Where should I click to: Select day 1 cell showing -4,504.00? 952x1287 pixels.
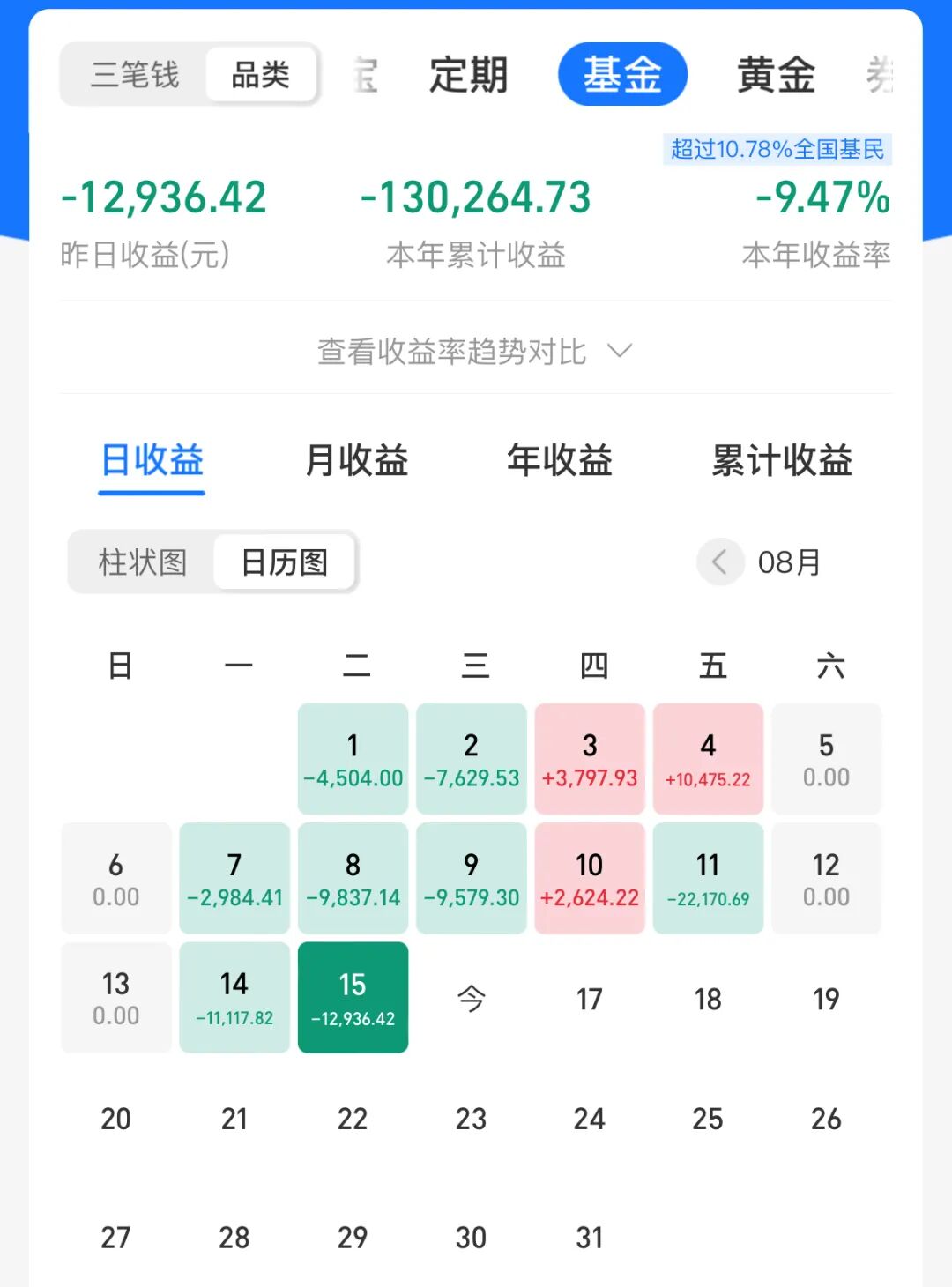pyautogui.click(x=353, y=759)
